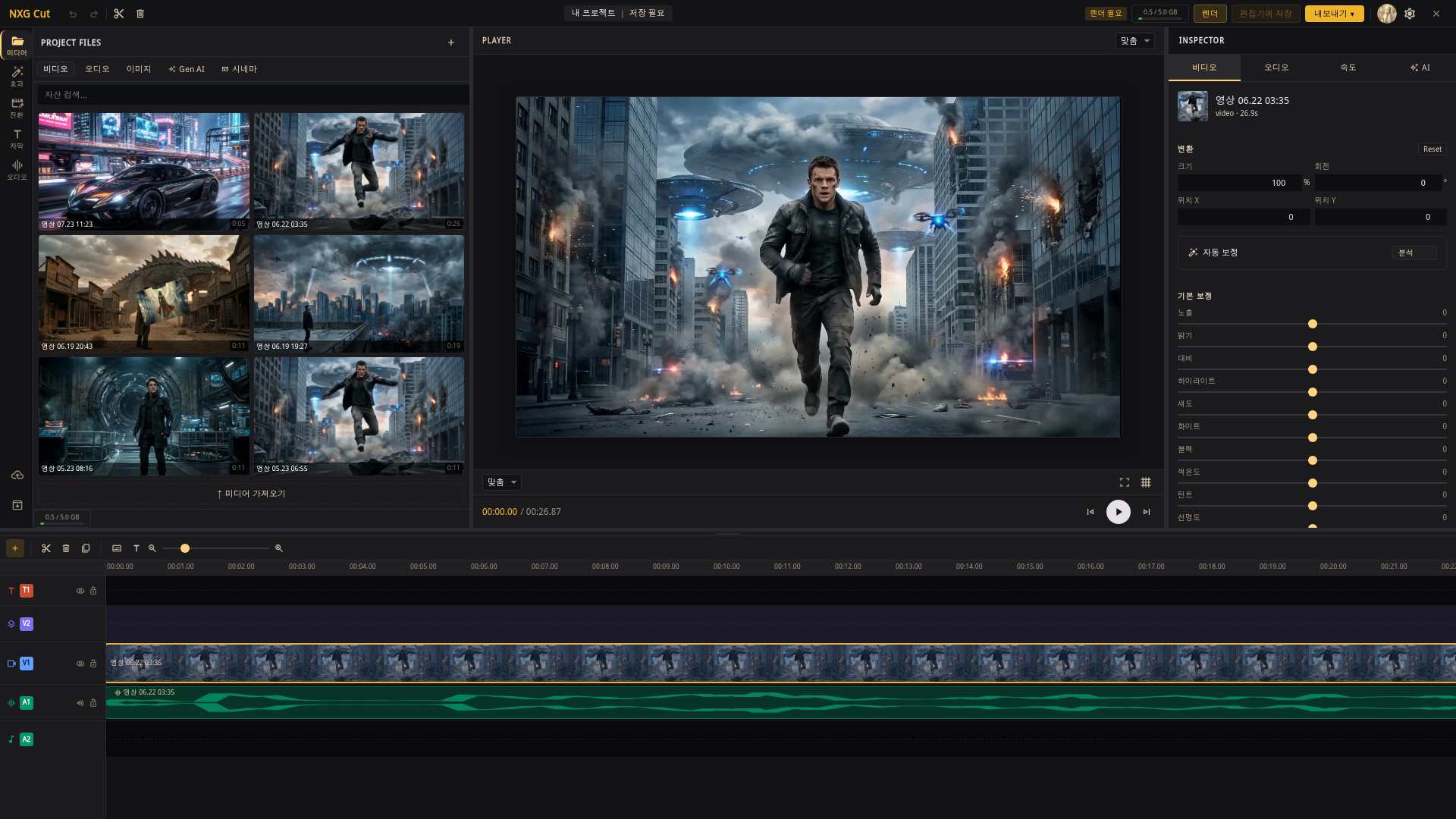Viewport: 1456px width, 819px height.
Task: Switch to the Inspector 속도 tab
Action: click(x=1348, y=67)
